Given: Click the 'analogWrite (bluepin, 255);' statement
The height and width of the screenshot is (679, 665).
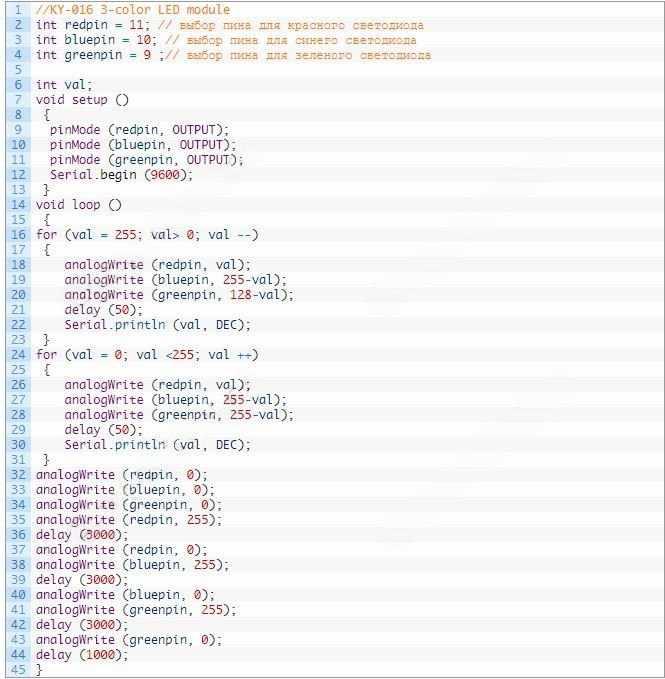Looking at the screenshot, I should pyautogui.click(x=132, y=565).
